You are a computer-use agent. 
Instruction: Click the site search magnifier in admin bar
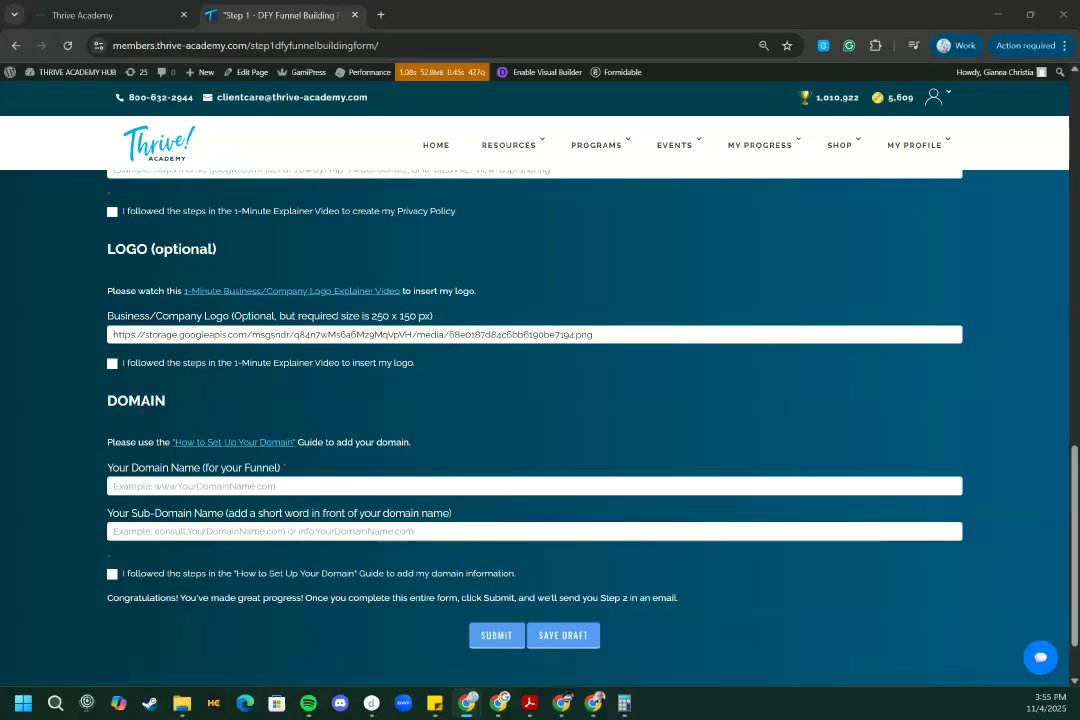[x=1060, y=72]
